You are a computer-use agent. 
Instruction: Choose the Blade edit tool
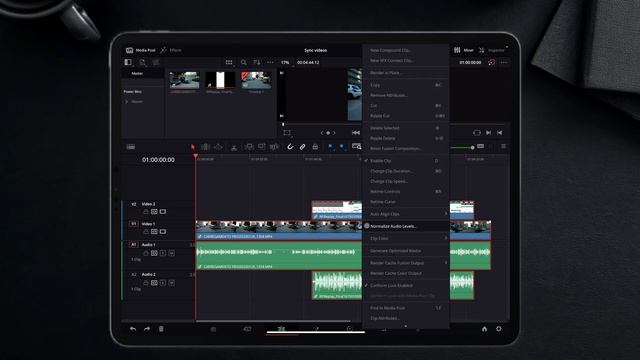pyautogui.click(x=234, y=147)
